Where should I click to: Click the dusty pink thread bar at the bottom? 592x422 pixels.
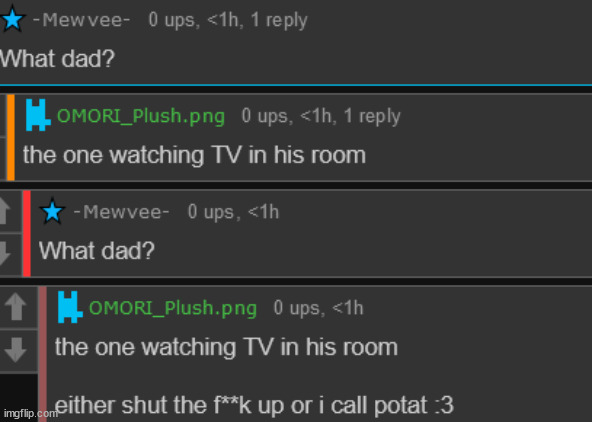(43, 354)
